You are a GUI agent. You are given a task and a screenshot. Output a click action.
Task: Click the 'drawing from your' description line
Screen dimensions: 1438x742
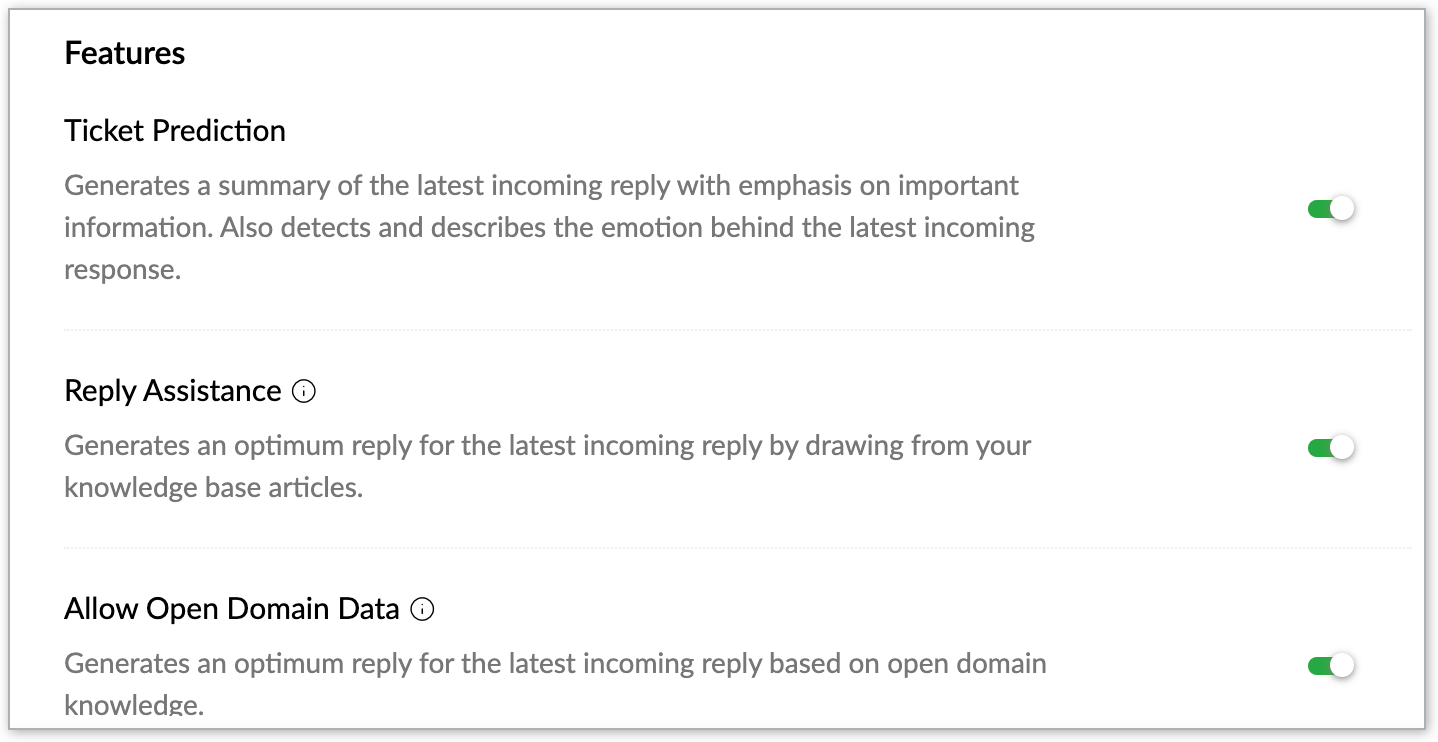(x=547, y=446)
